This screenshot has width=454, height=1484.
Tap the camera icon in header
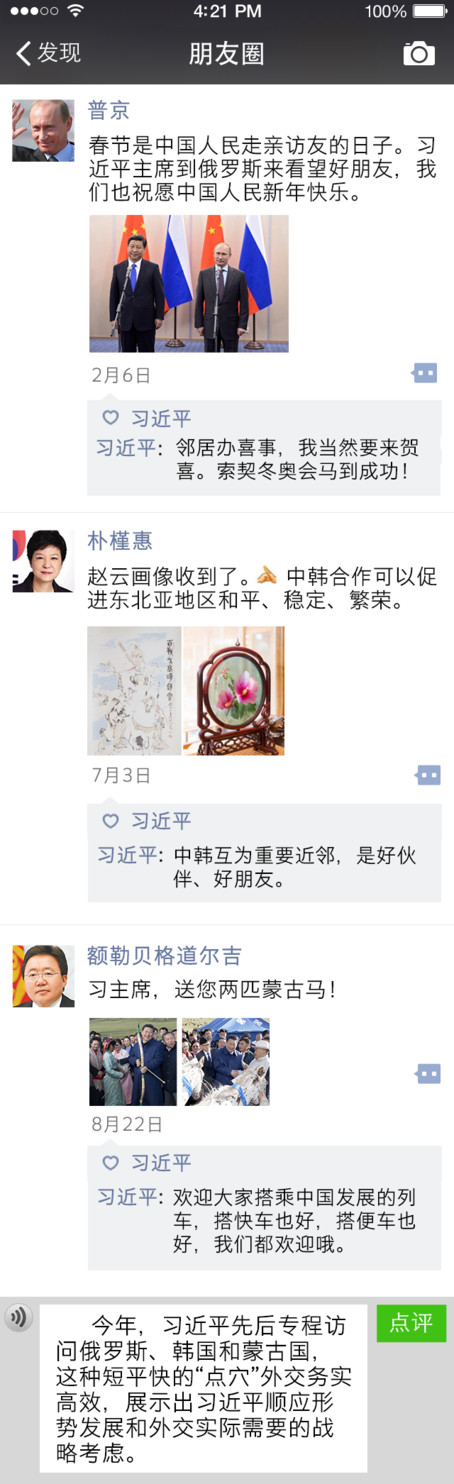419,53
